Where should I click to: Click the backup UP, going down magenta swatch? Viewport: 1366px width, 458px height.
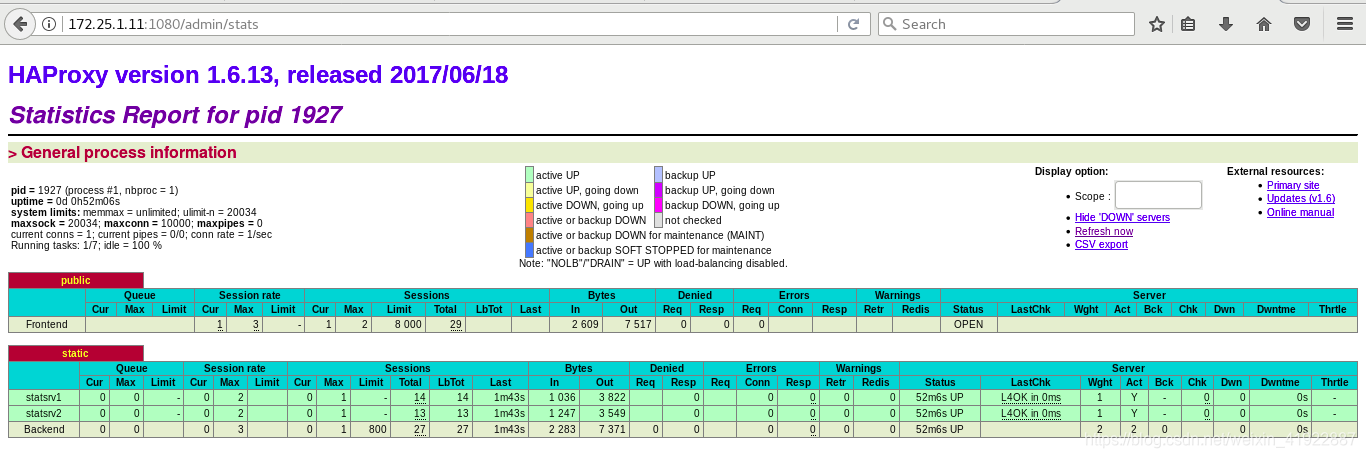[658, 190]
